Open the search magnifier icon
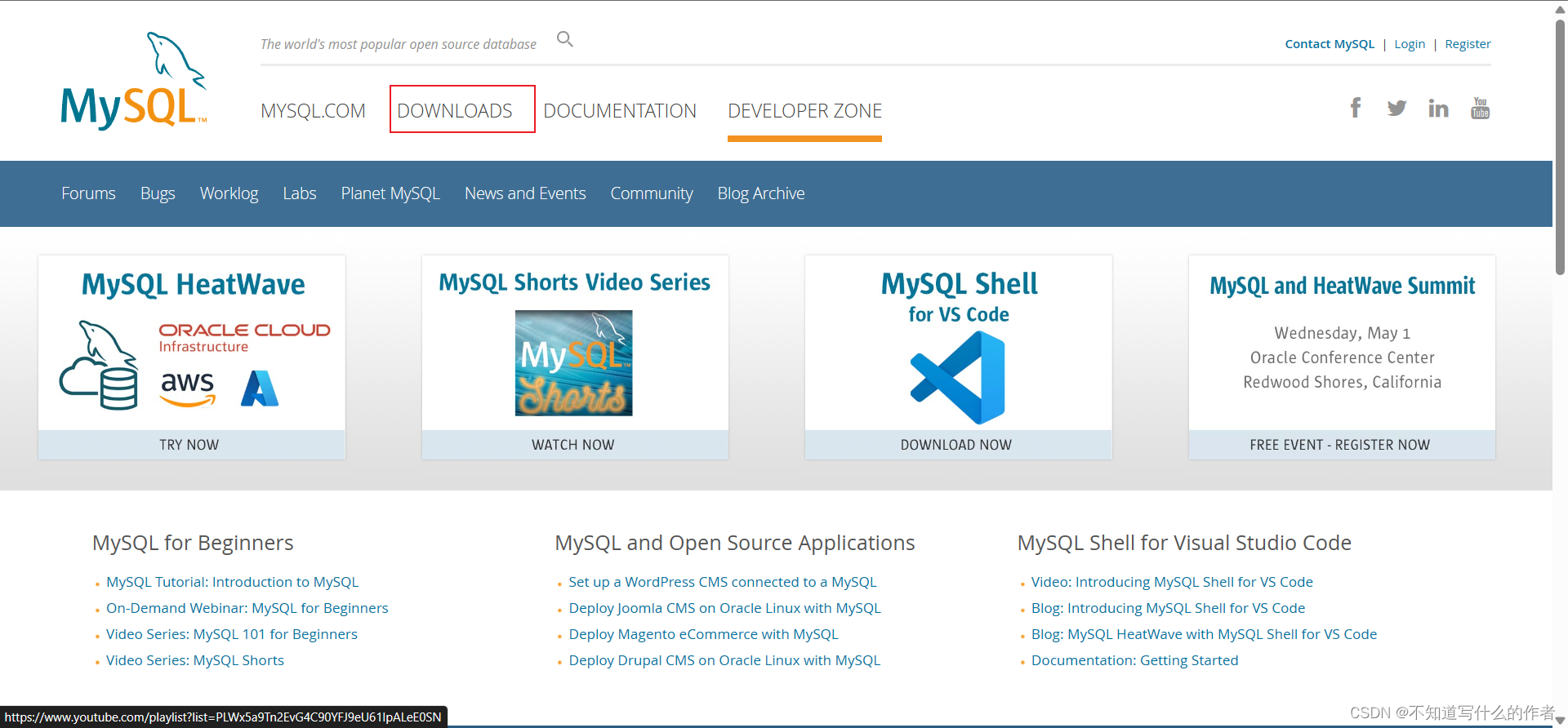 565,39
